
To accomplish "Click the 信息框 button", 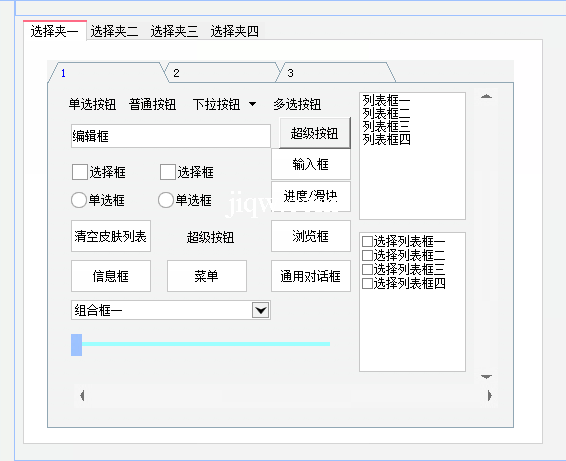I will [111, 276].
